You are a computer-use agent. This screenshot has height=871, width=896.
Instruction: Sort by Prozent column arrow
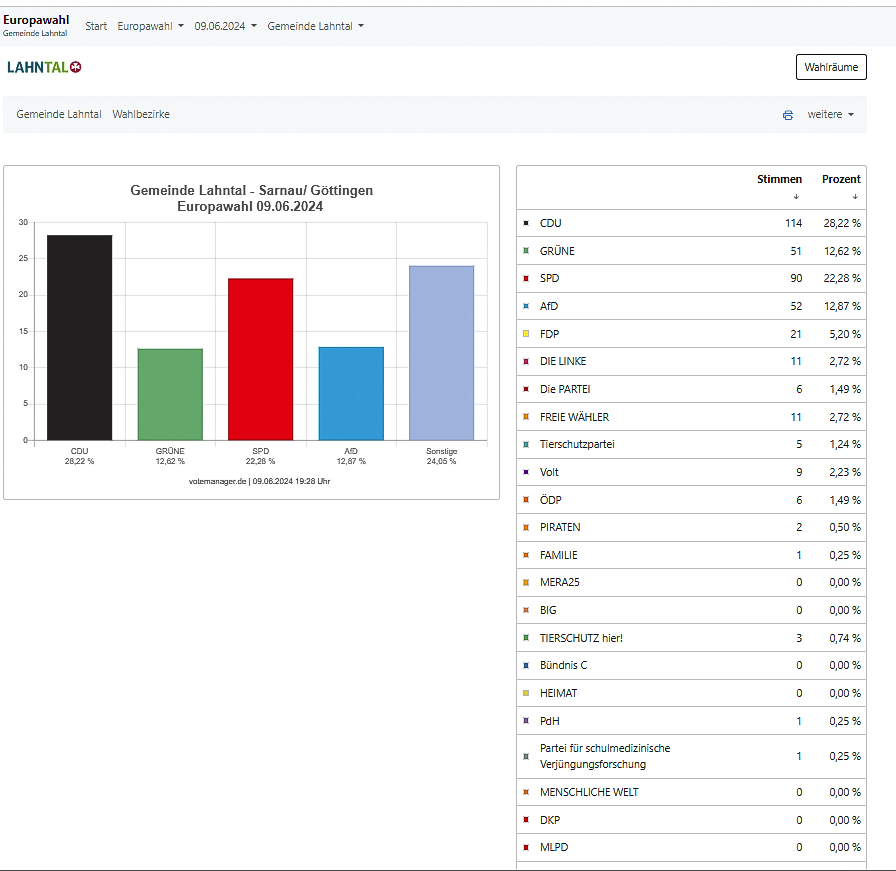click(855, 197)
